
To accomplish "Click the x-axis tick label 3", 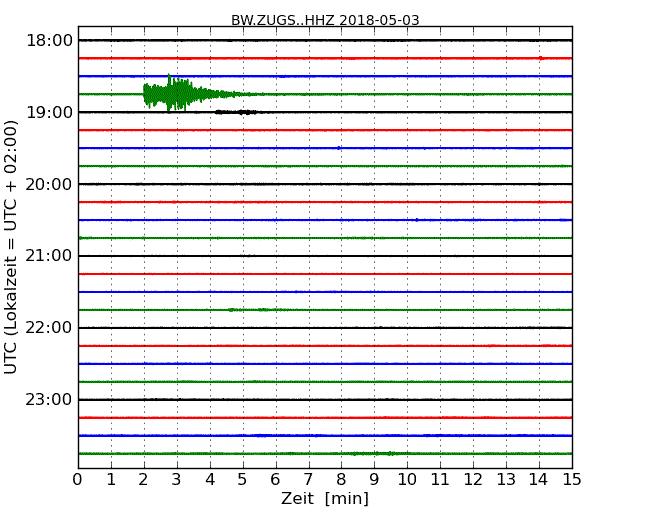I will (x=177, y=479).
